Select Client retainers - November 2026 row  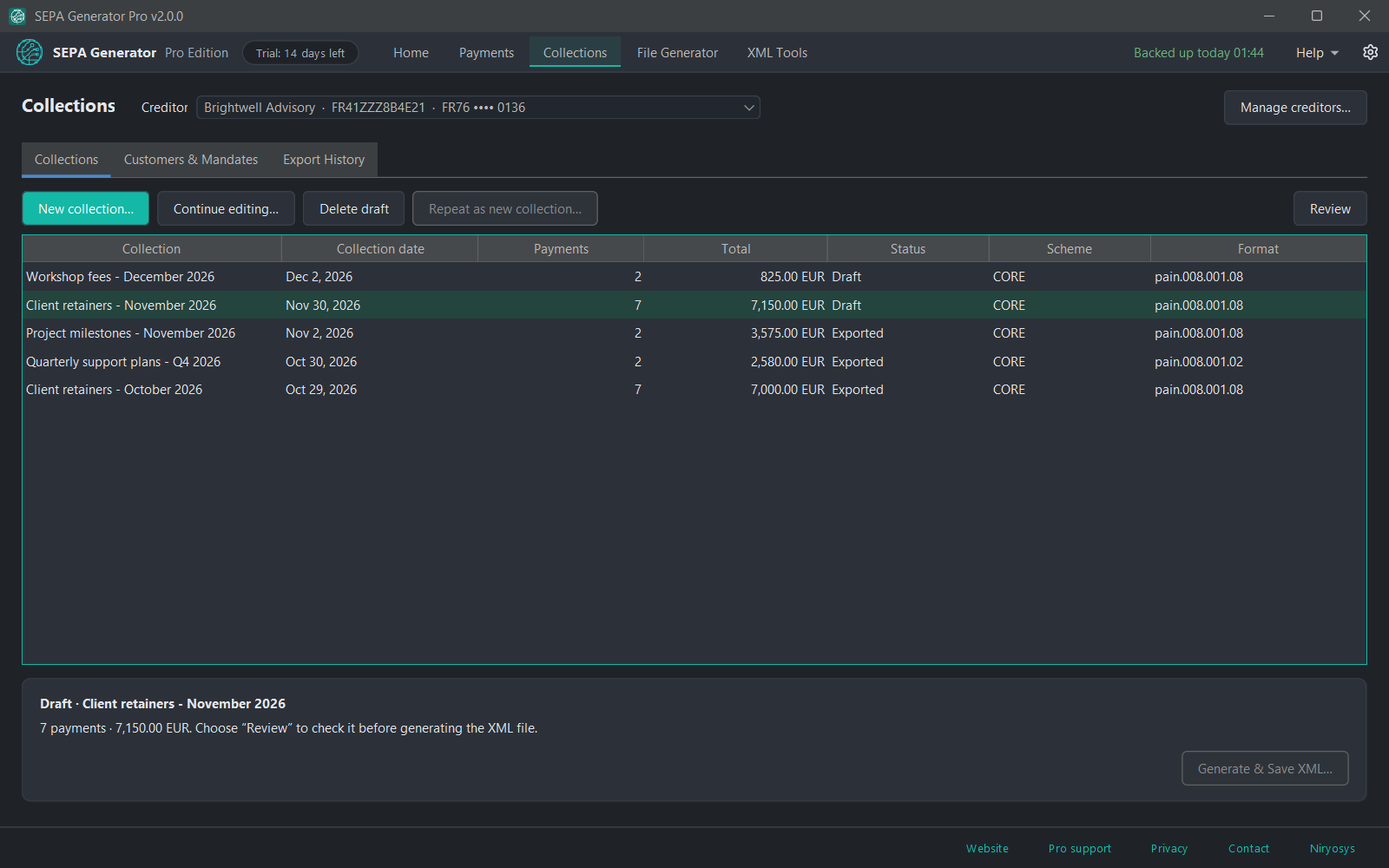point(694,305)
